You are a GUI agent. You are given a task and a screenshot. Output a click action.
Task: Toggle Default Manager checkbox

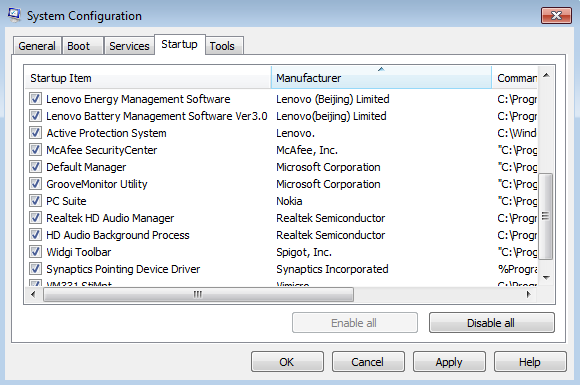click(x=36, y=167)
